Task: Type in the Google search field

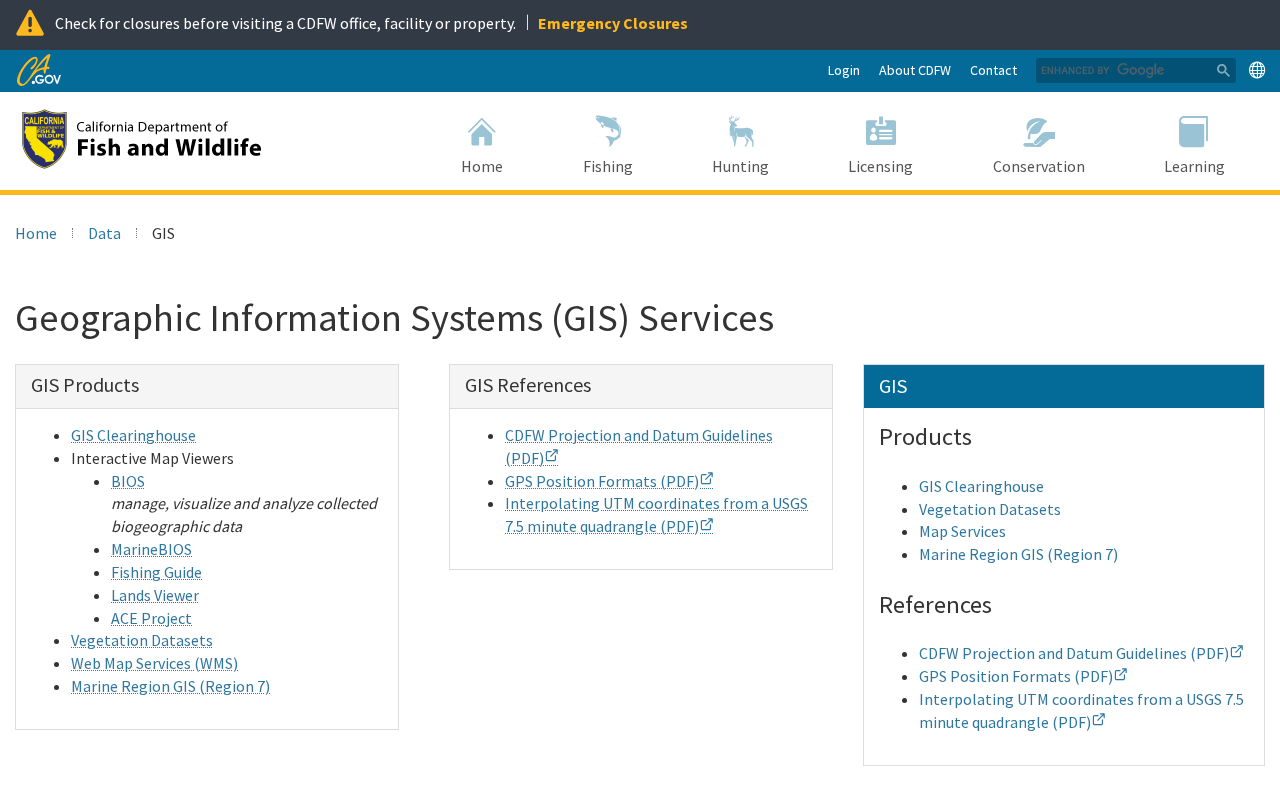Action: 1124,71
